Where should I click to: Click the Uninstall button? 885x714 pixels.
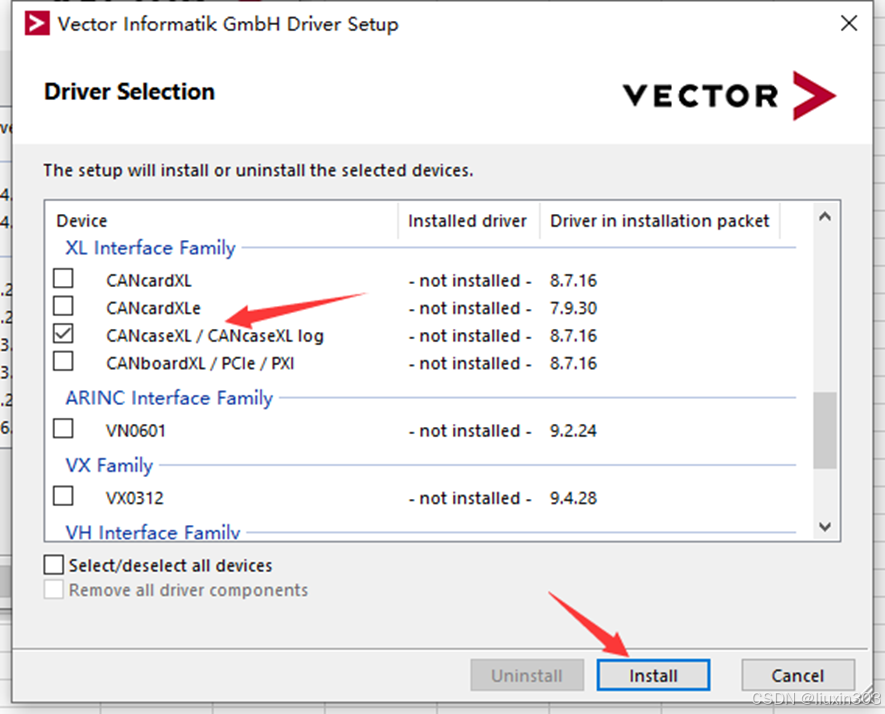tap(527, 675)
